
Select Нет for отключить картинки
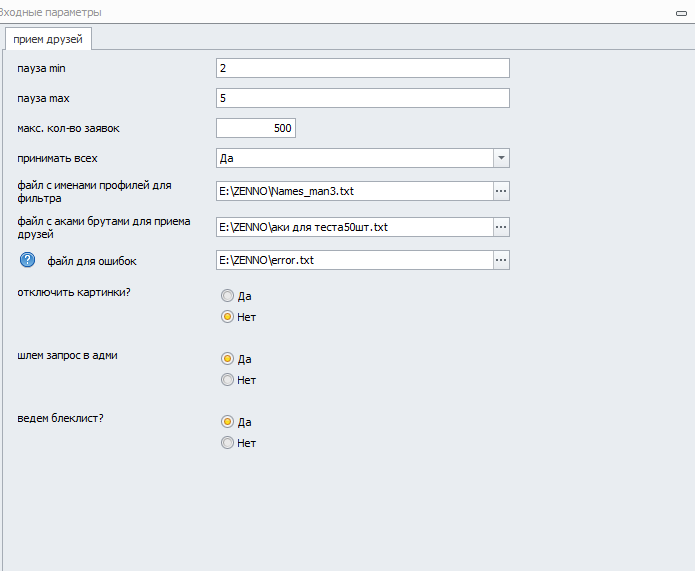click(x=227, y=317)
